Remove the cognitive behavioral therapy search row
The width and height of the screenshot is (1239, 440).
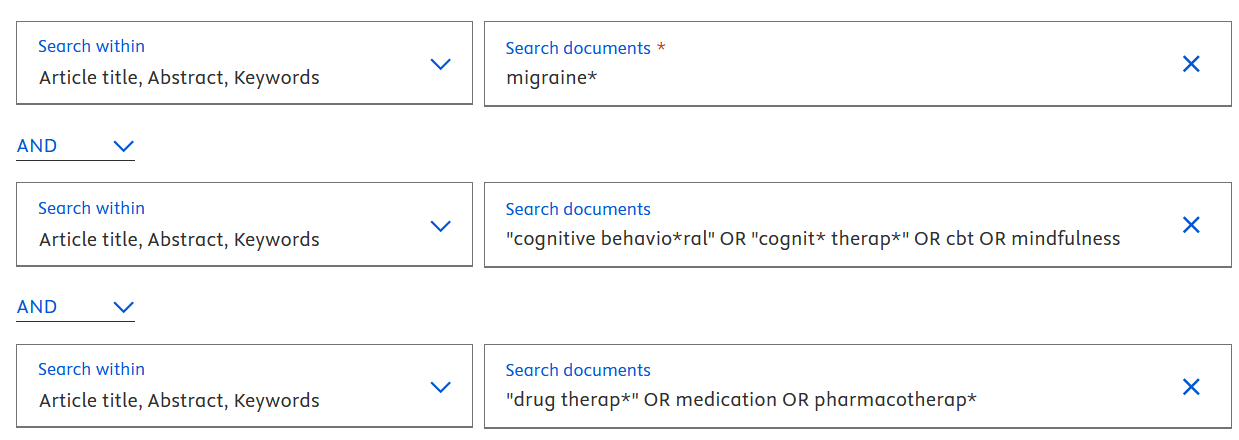click(x=1191, y=225)
